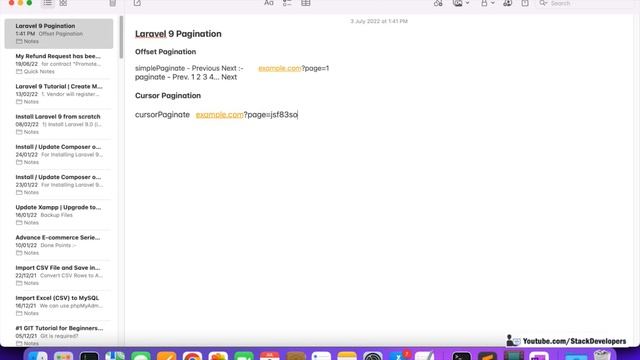The image size is (640, 360).
Task: Open Install Laravel 9 from scratch note
Action: click(x=59, y=124)
